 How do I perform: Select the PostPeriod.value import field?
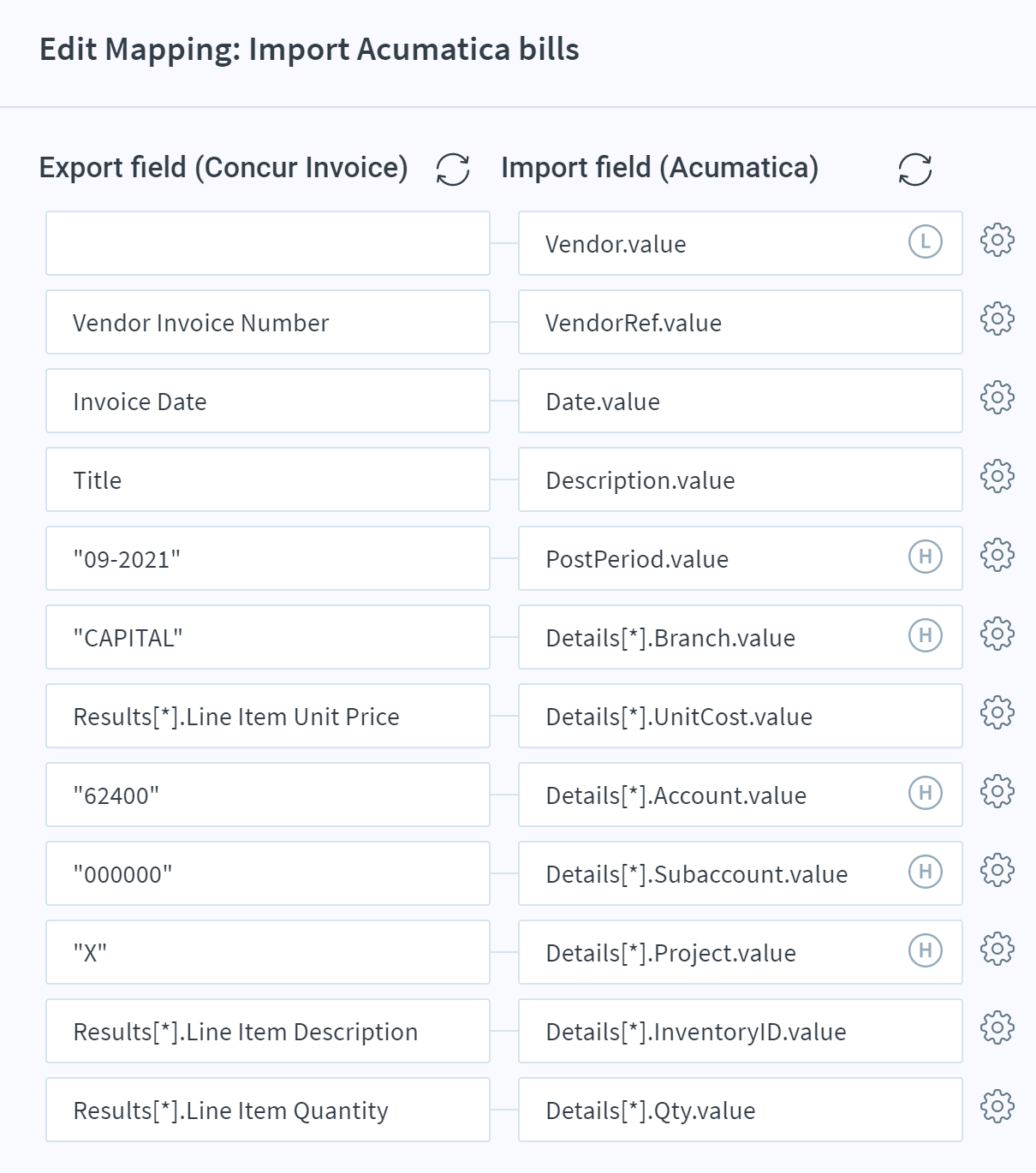point(741,558)
